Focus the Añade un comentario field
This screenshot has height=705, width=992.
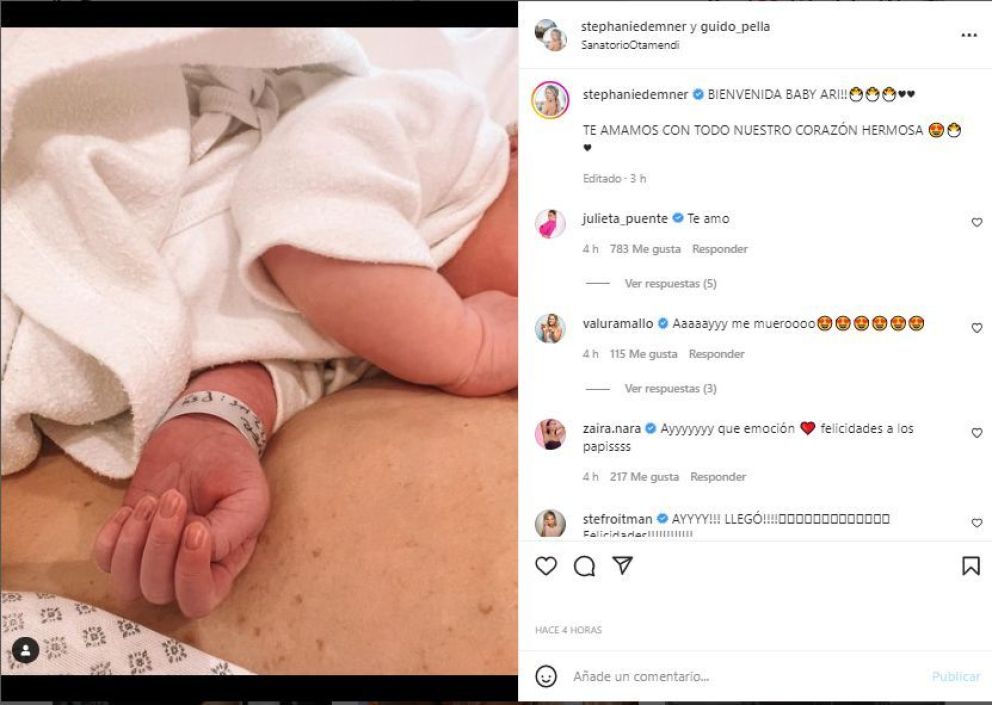[x=747, y=677]
